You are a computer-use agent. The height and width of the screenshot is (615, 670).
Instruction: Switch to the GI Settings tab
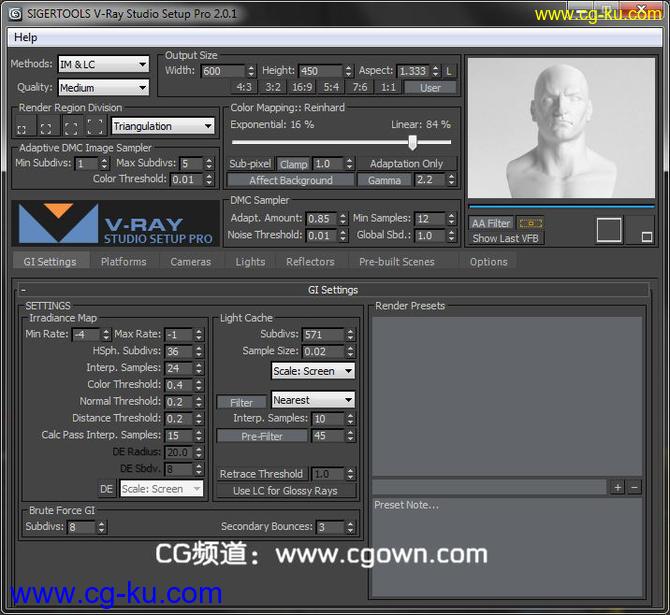click(50, 262)
